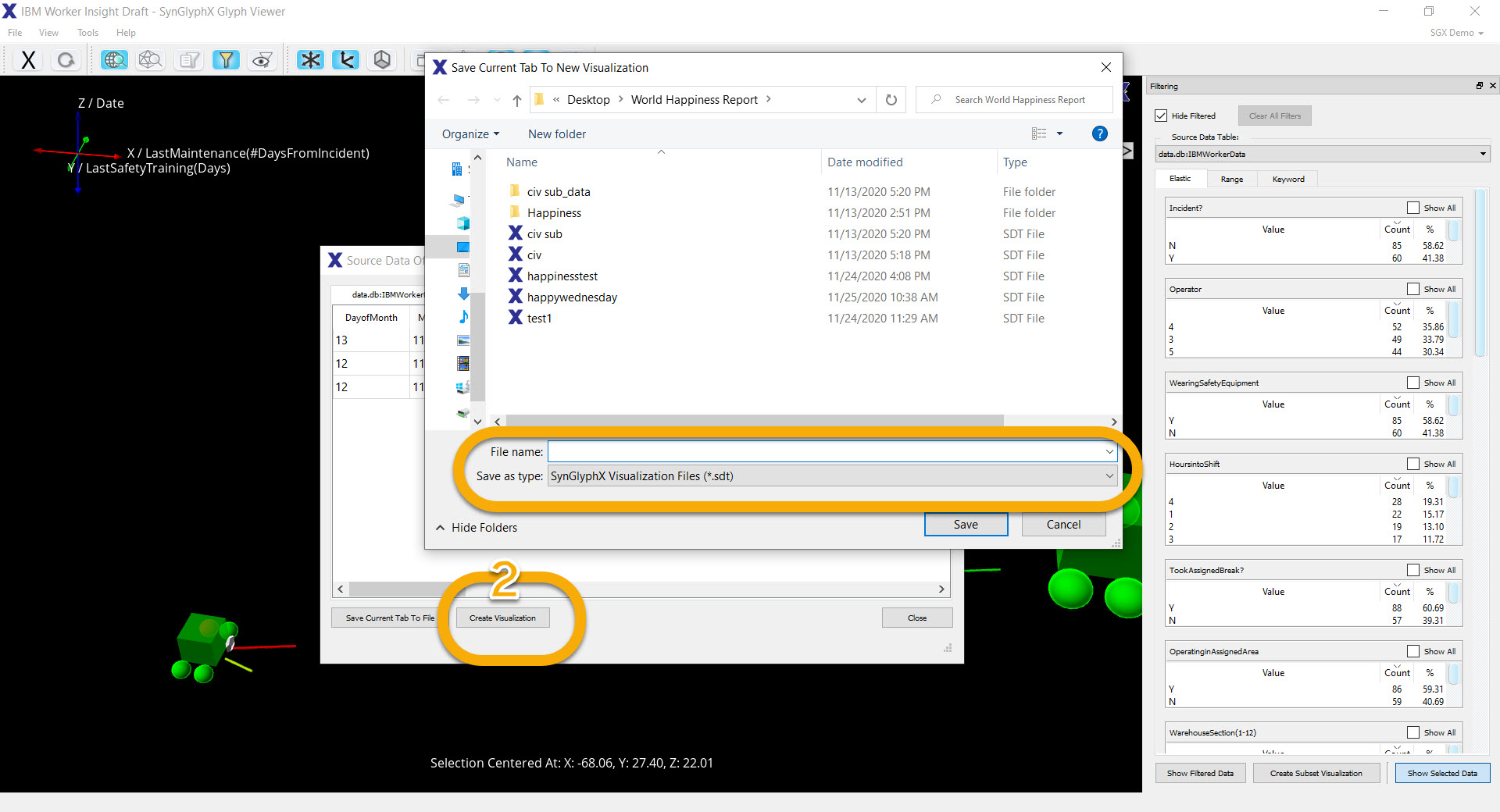Expand the address bar path history dropdown
Screen dimensions: 1500x812
pos(861,100)
